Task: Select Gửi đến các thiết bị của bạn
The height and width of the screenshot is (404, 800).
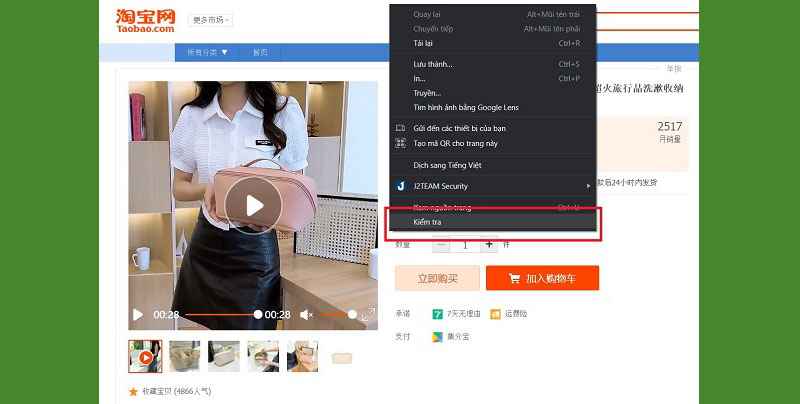Action: point(493,128)
